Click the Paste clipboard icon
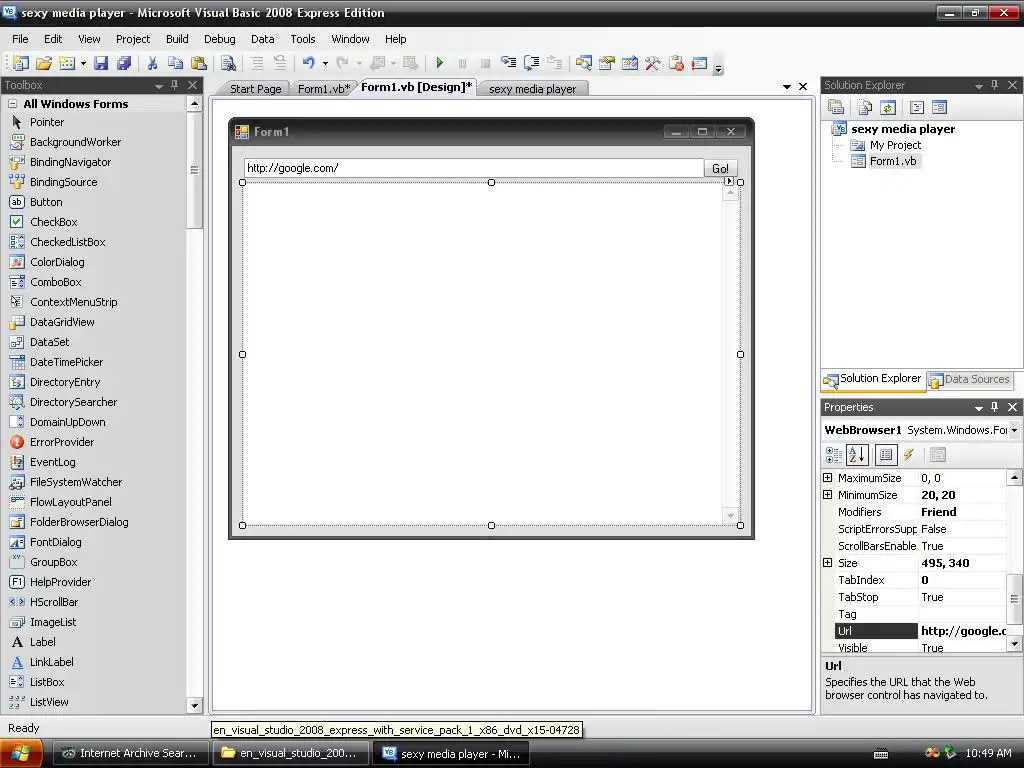The height and width of the screenshot is (768, 1024). click(199, 63)
